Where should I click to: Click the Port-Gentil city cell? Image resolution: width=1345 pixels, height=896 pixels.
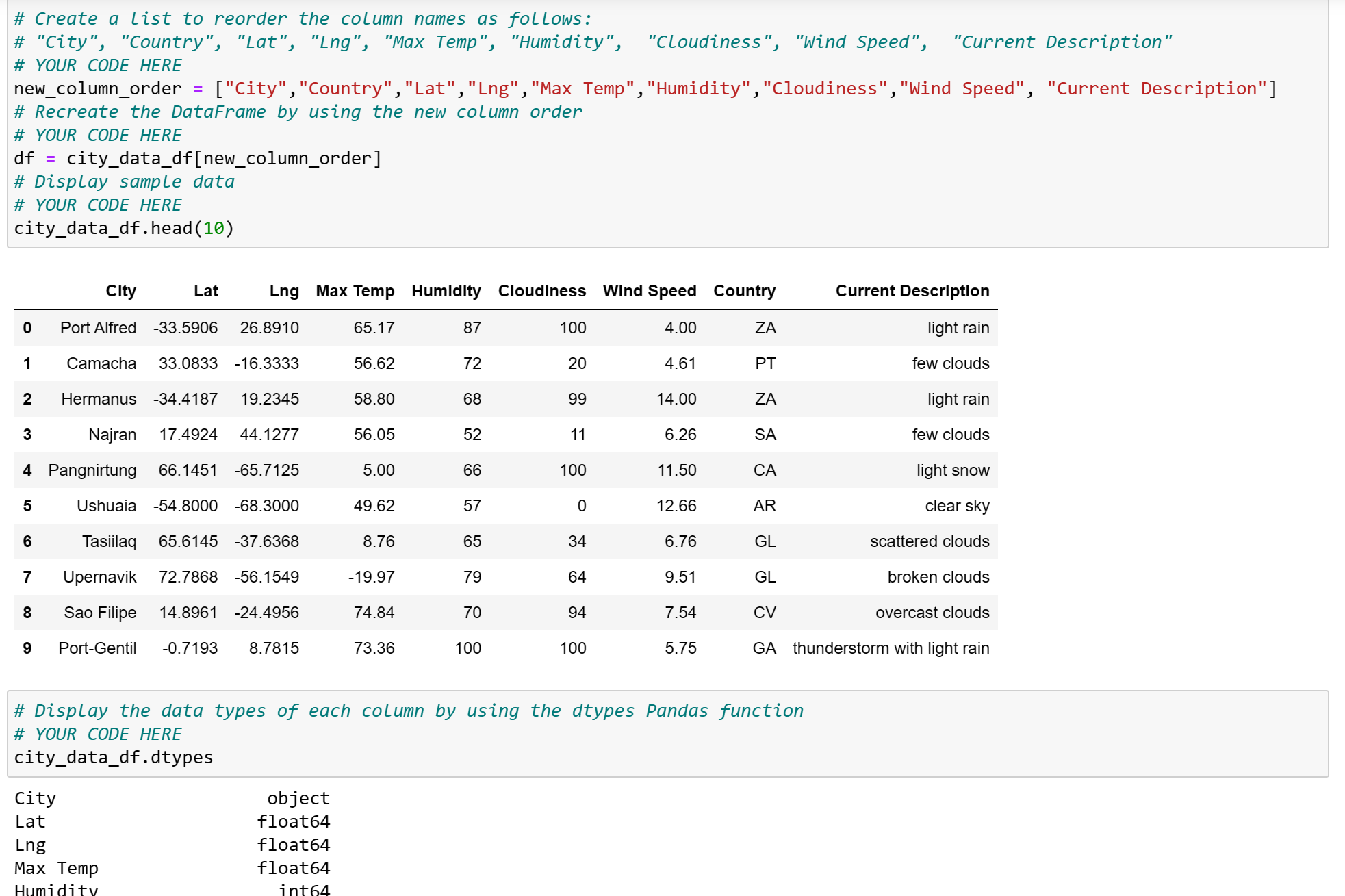point(97,648)
